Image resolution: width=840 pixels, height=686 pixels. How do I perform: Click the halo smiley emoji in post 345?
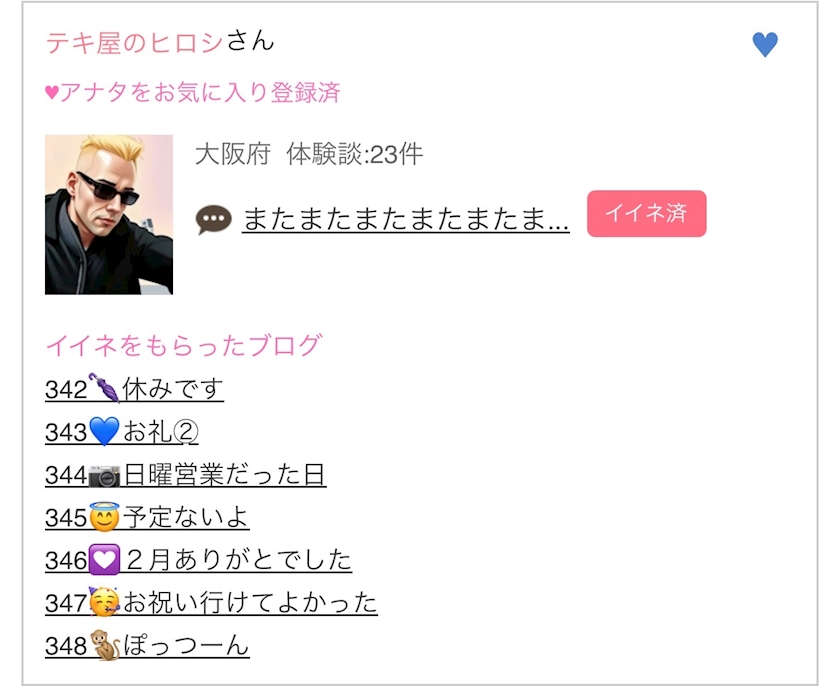pyautogui.click(x=104, y=517)
